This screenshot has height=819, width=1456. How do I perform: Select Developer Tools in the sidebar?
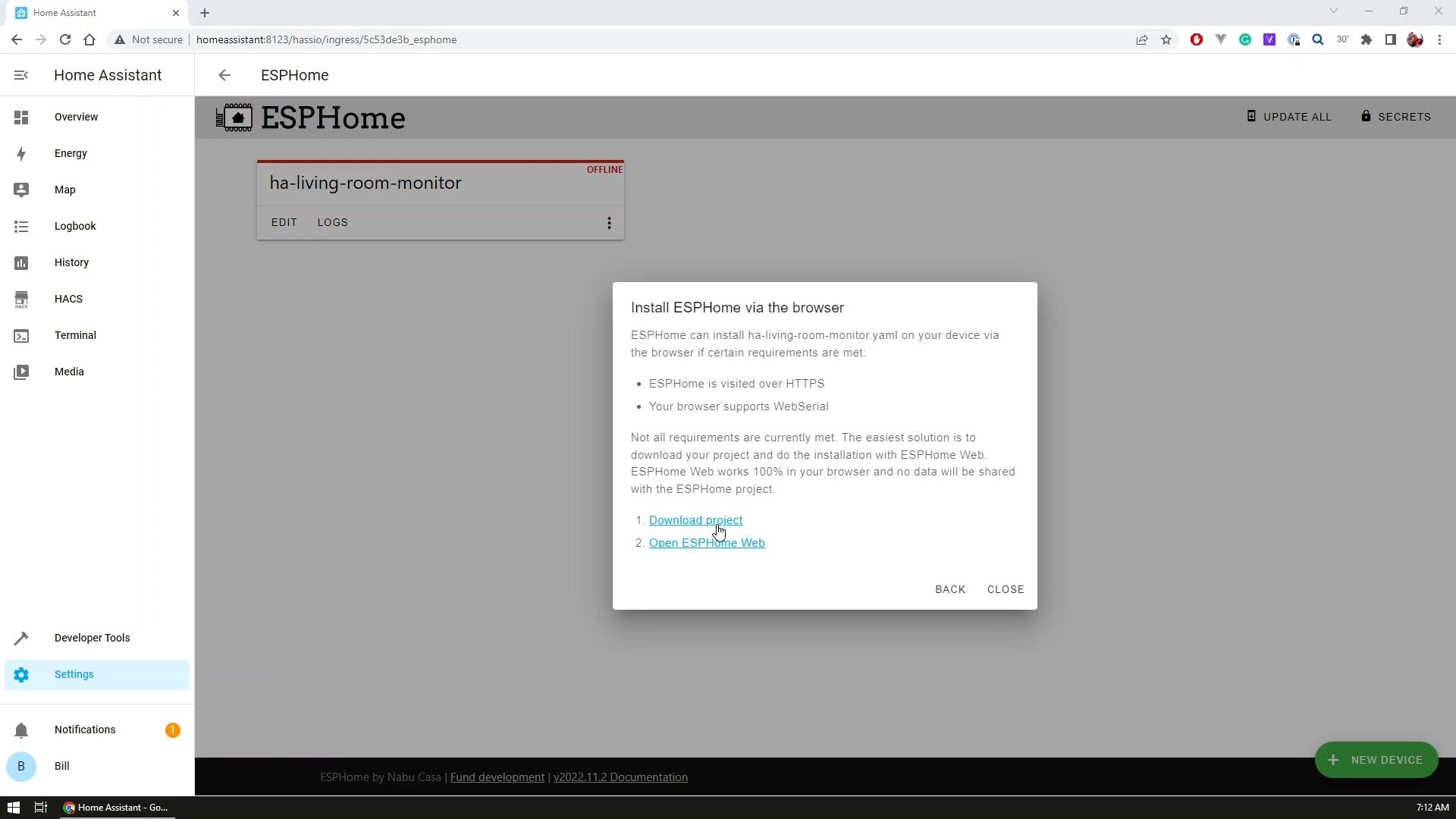click(x=97, y=638)
